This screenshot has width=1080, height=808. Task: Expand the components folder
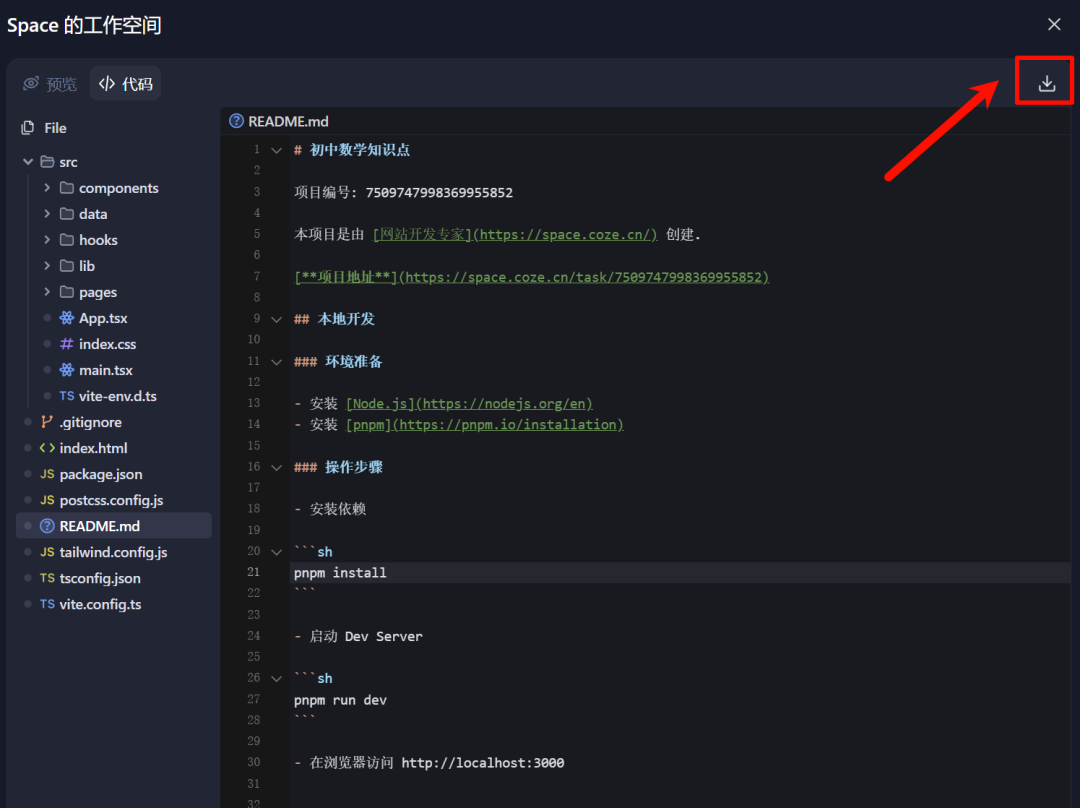tap(47, 188)
